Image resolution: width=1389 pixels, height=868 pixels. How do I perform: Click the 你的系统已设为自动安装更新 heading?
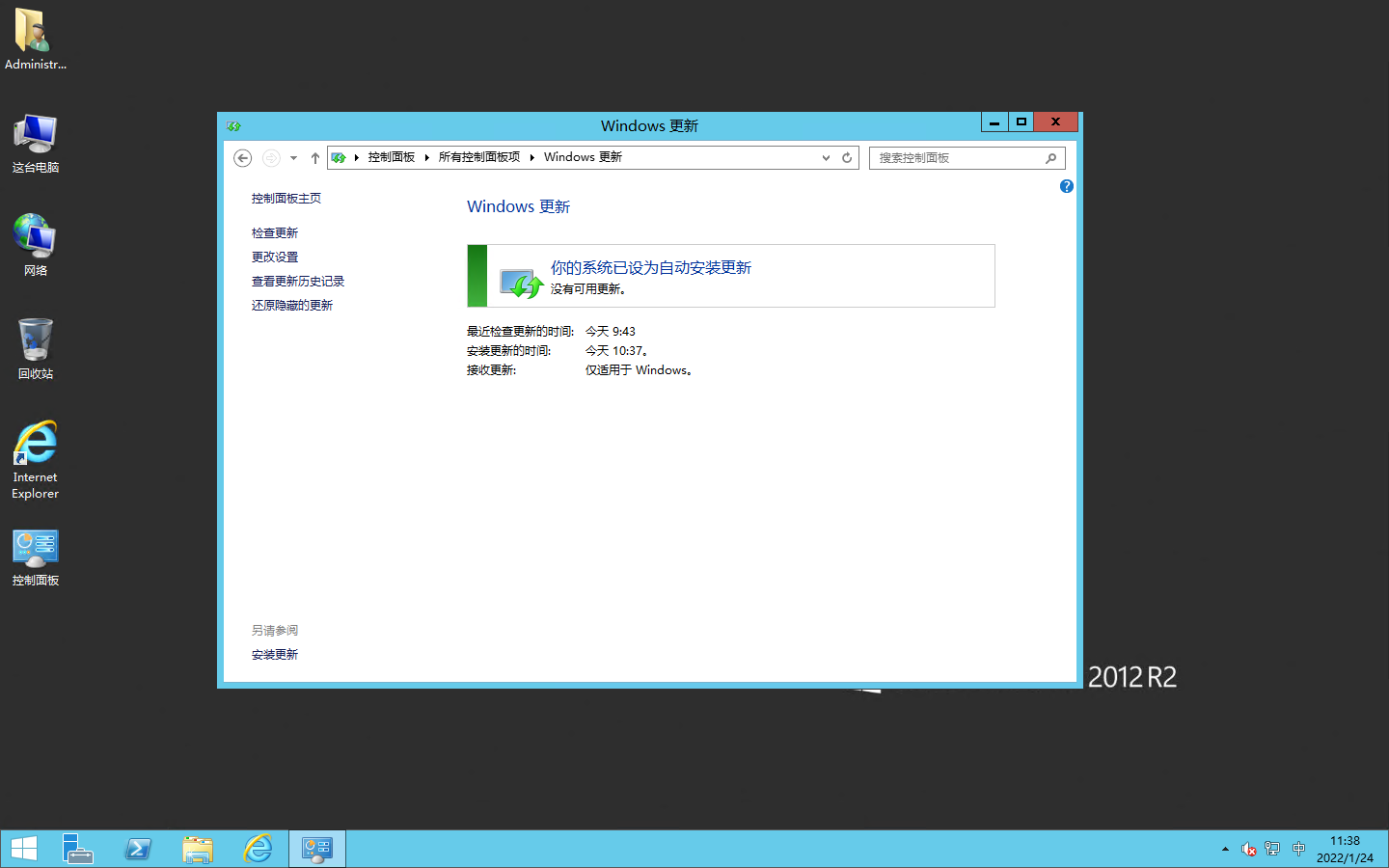(651, 267)
